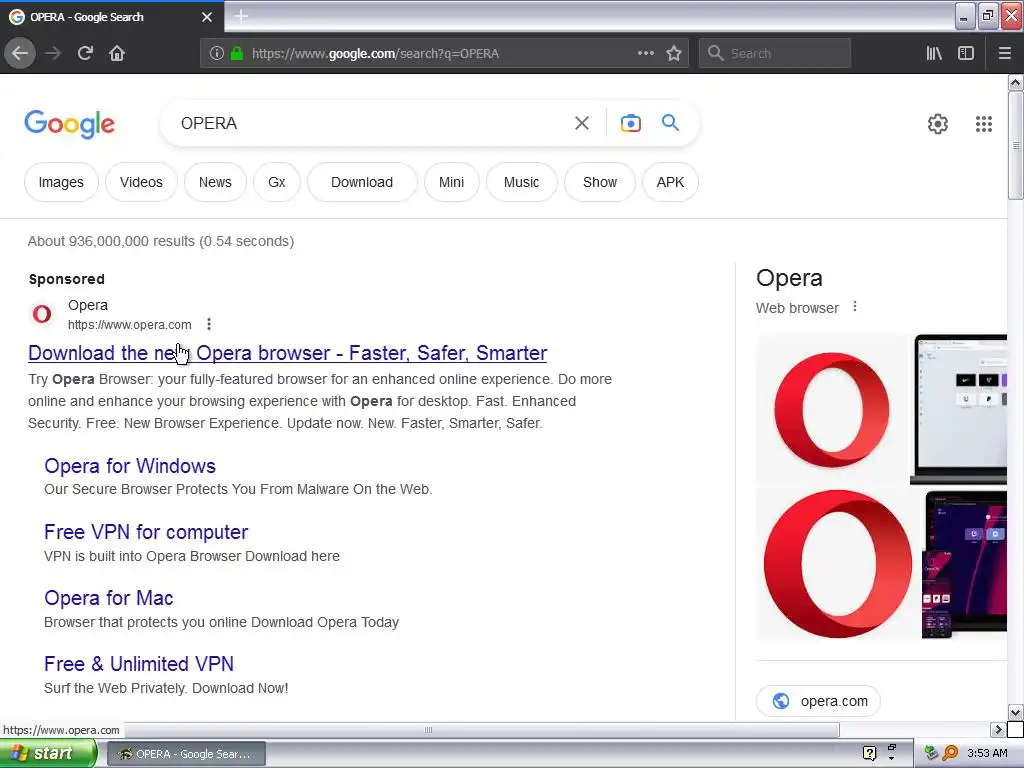Clear the Google search box with X
Screen dimensions: 1024x768
(582, 123)
